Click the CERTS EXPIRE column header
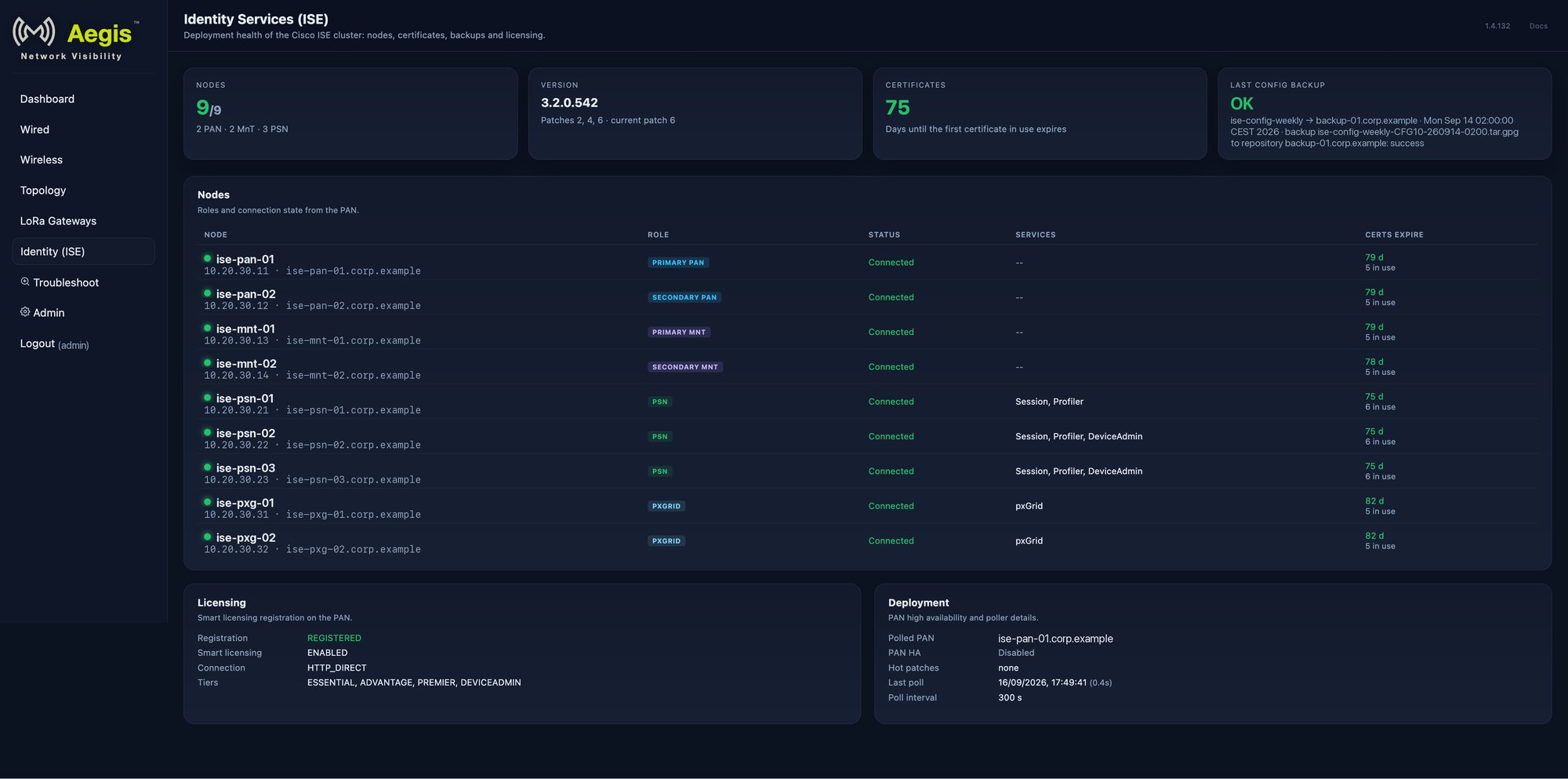 pyautogui.click(x=1394, y=235)
